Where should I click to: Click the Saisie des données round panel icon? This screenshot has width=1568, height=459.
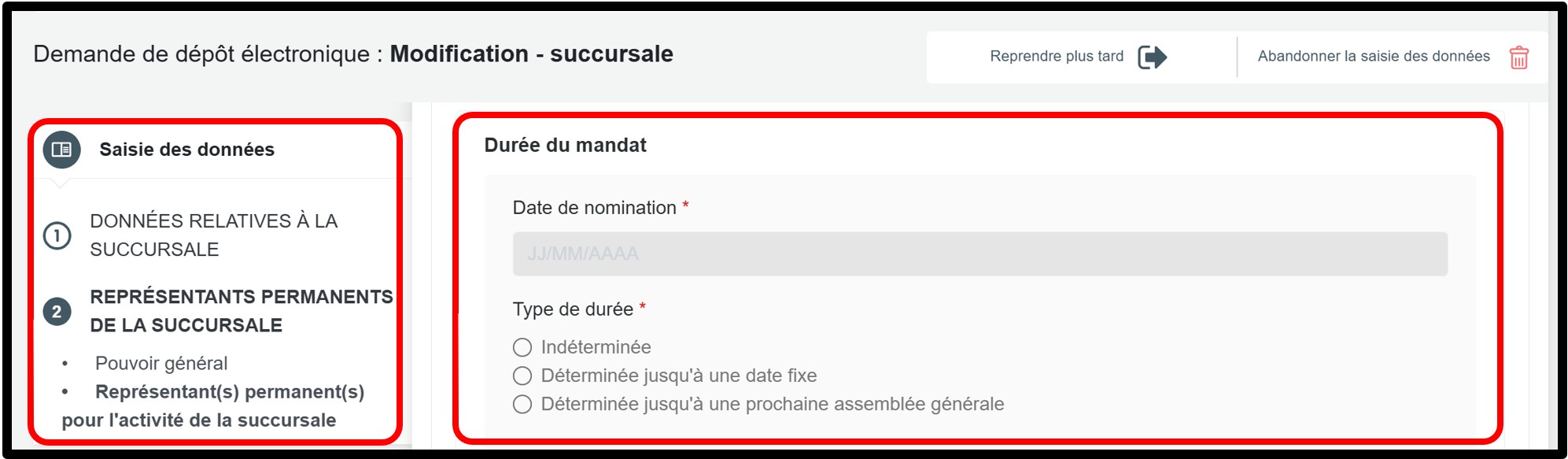click(61, 150)
